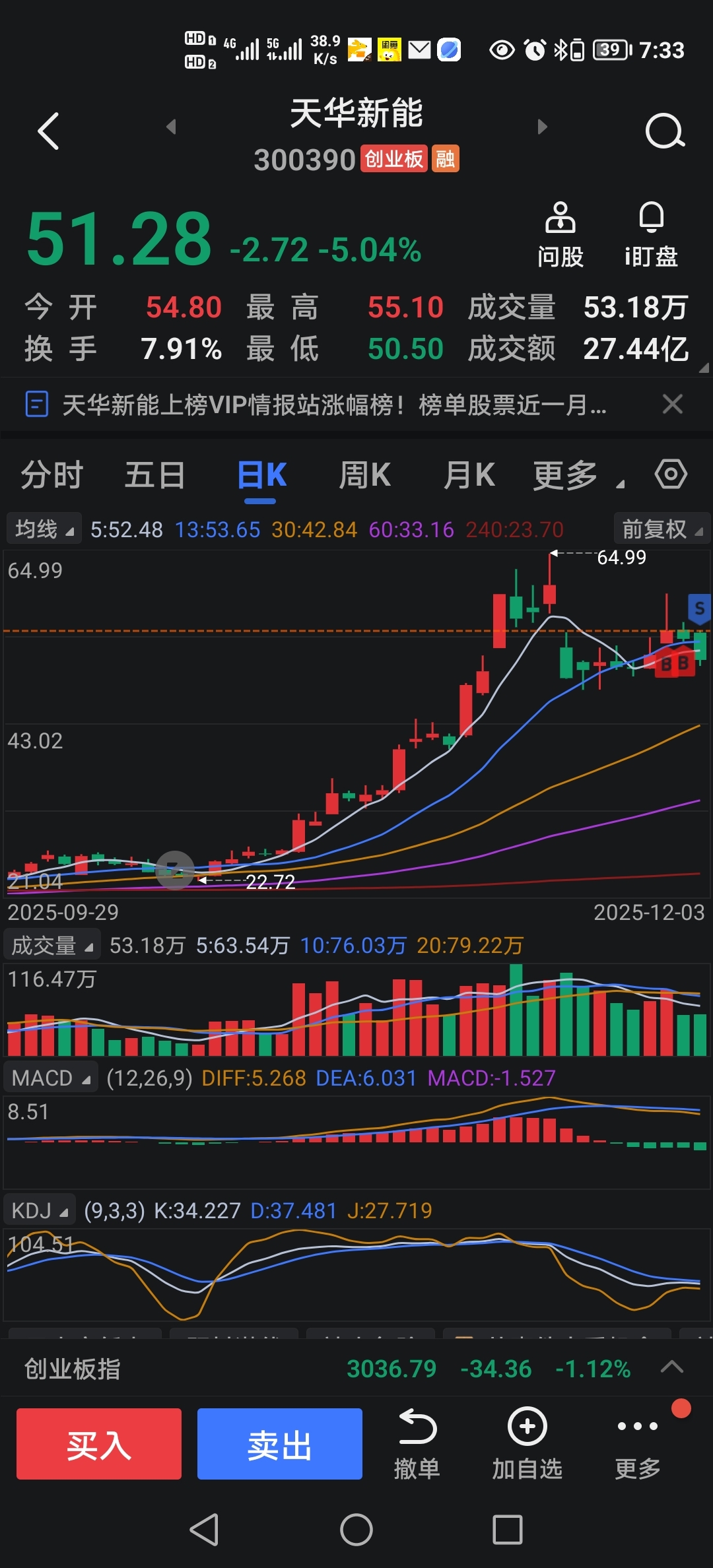Tap the gray circle event marker on chart

click(175, 870)
